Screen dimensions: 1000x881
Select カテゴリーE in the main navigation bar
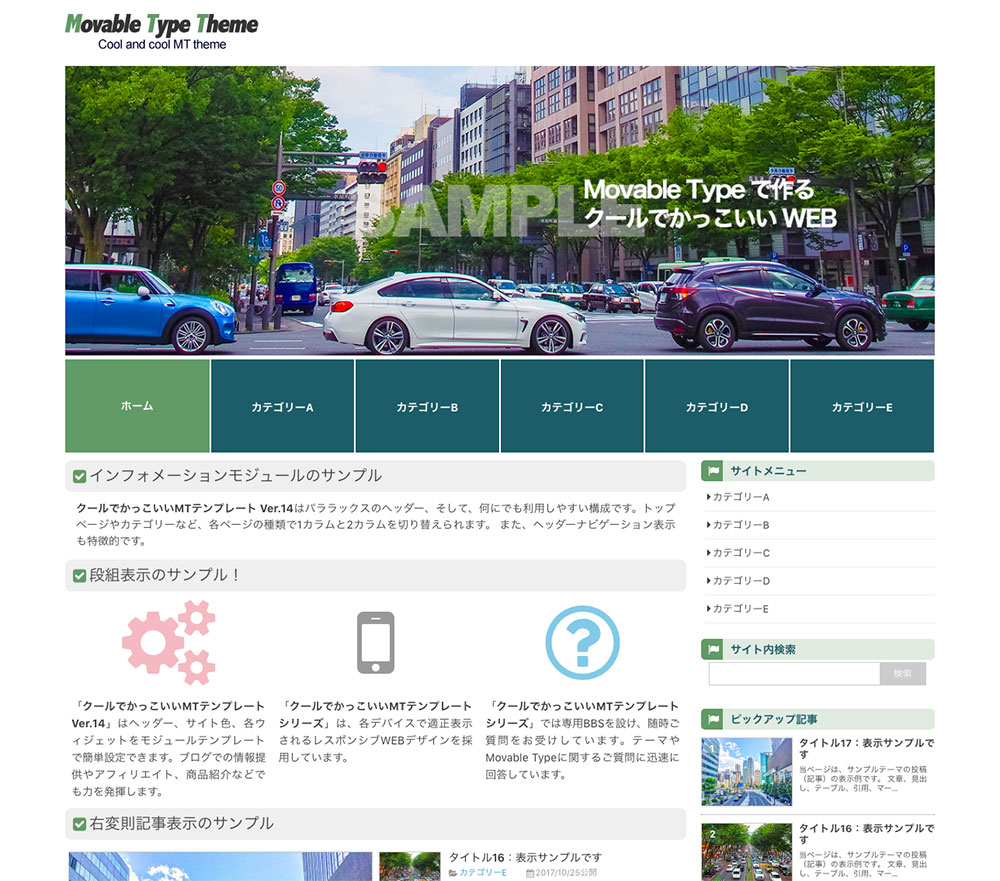pos(862,406)
